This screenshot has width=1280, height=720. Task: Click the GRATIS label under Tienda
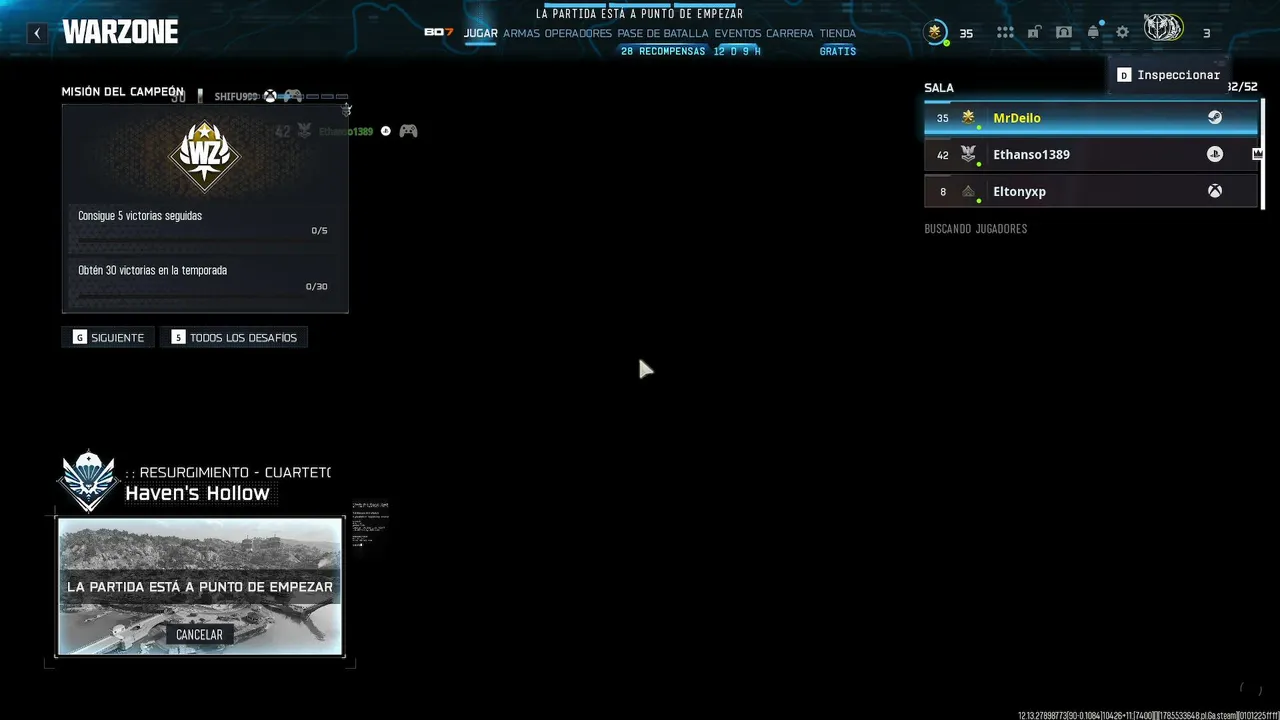pyautogui.click(x=838, y=51)
